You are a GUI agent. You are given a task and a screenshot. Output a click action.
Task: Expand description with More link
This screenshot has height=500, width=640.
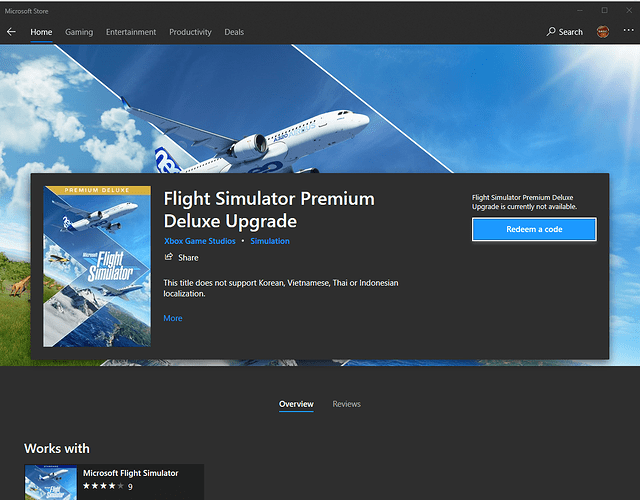pos(173,318)
